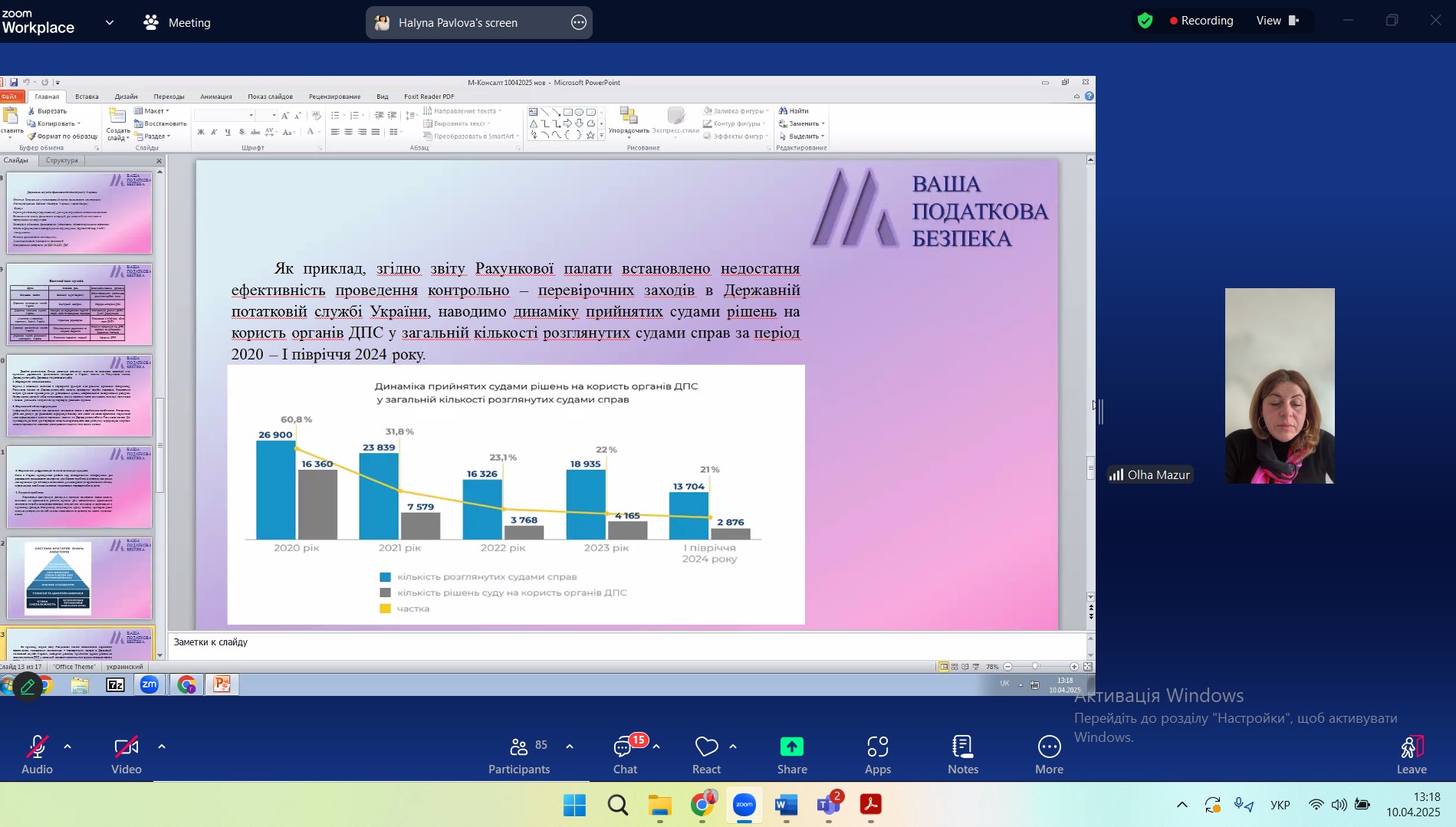Select the pyramid diagram slide thumbnail
The height and width of the screenshot is (827, 1456).
coord(80,577)
